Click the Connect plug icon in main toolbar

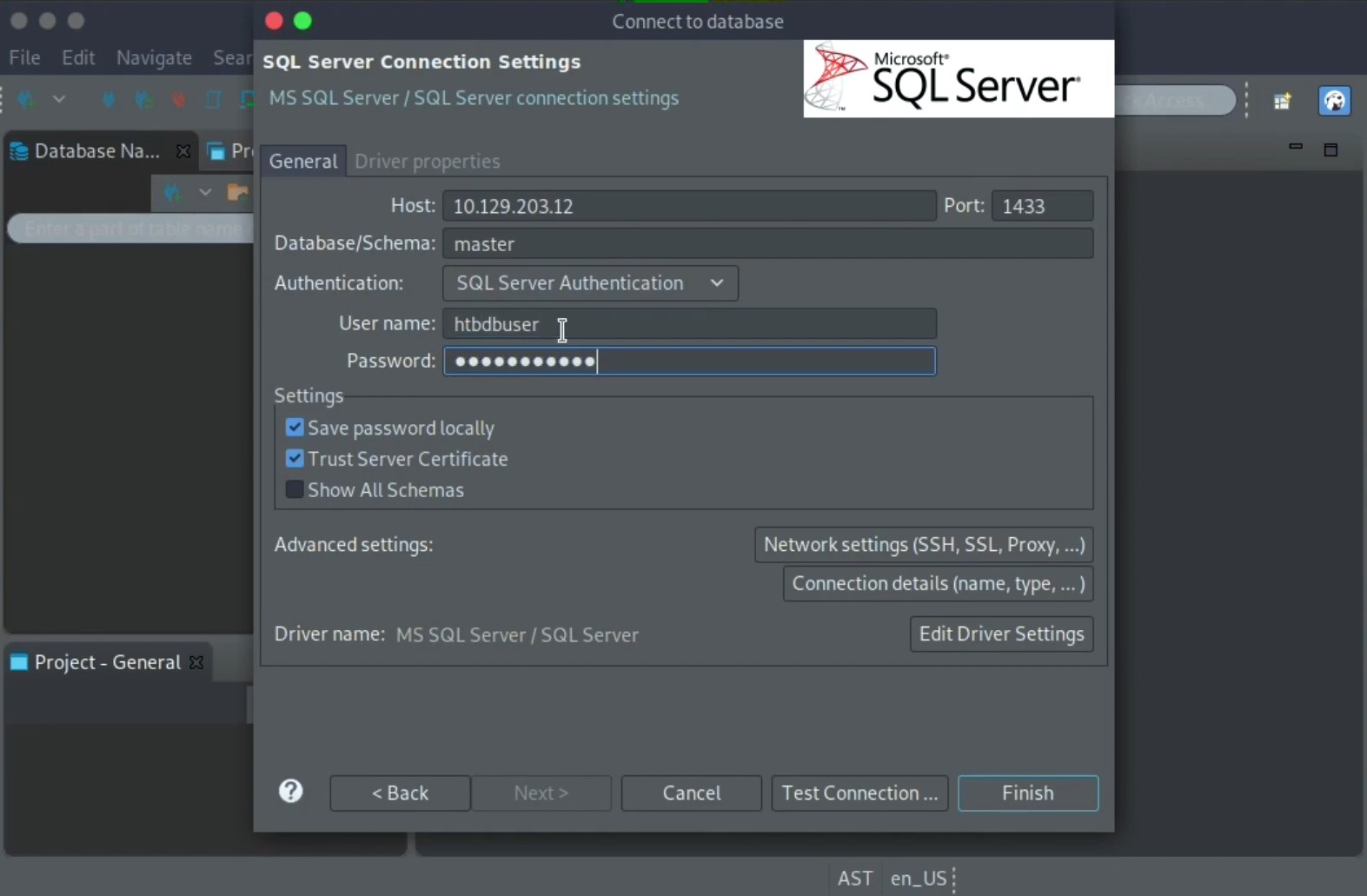pos(109,99)
